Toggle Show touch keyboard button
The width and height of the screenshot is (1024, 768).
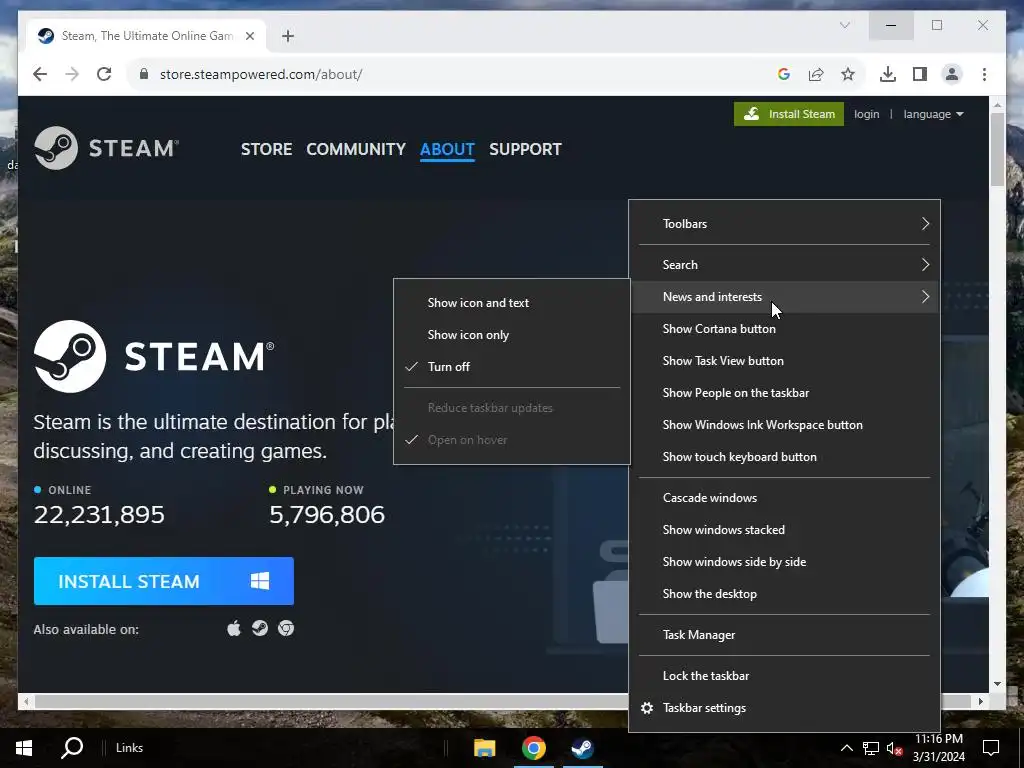point(784,456)
